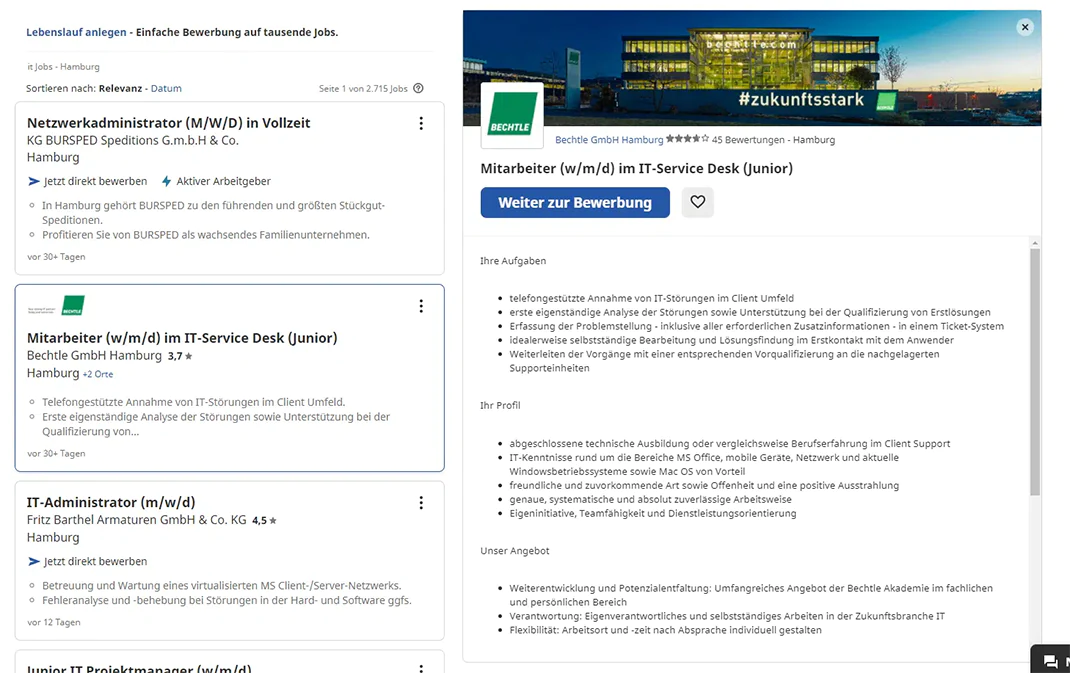This screenshot has height=673, width=1070.
Task: Open options menu for IT-Service Desk job card
Action: click(421, 306)
